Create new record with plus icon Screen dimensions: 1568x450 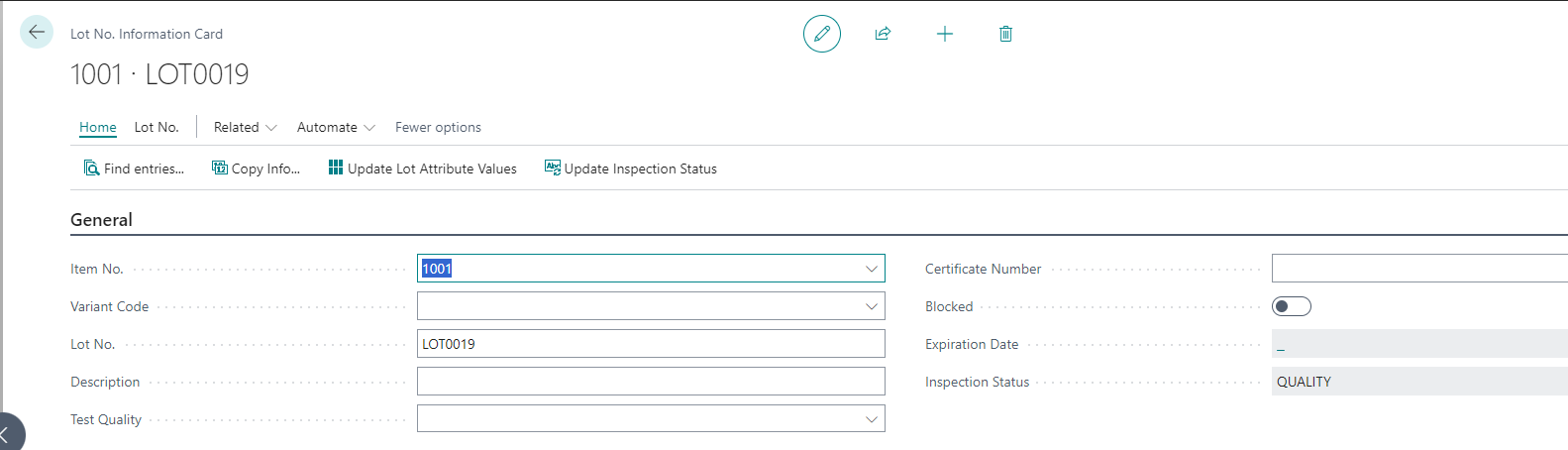[945, 34]
